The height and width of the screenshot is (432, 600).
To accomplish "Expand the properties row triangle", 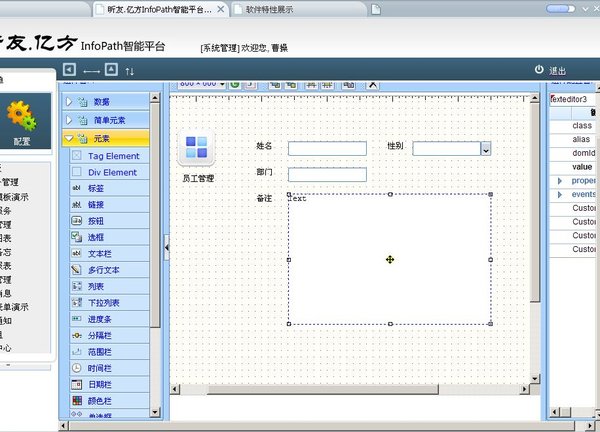I will pyautogui.click(x=560, y=181).
